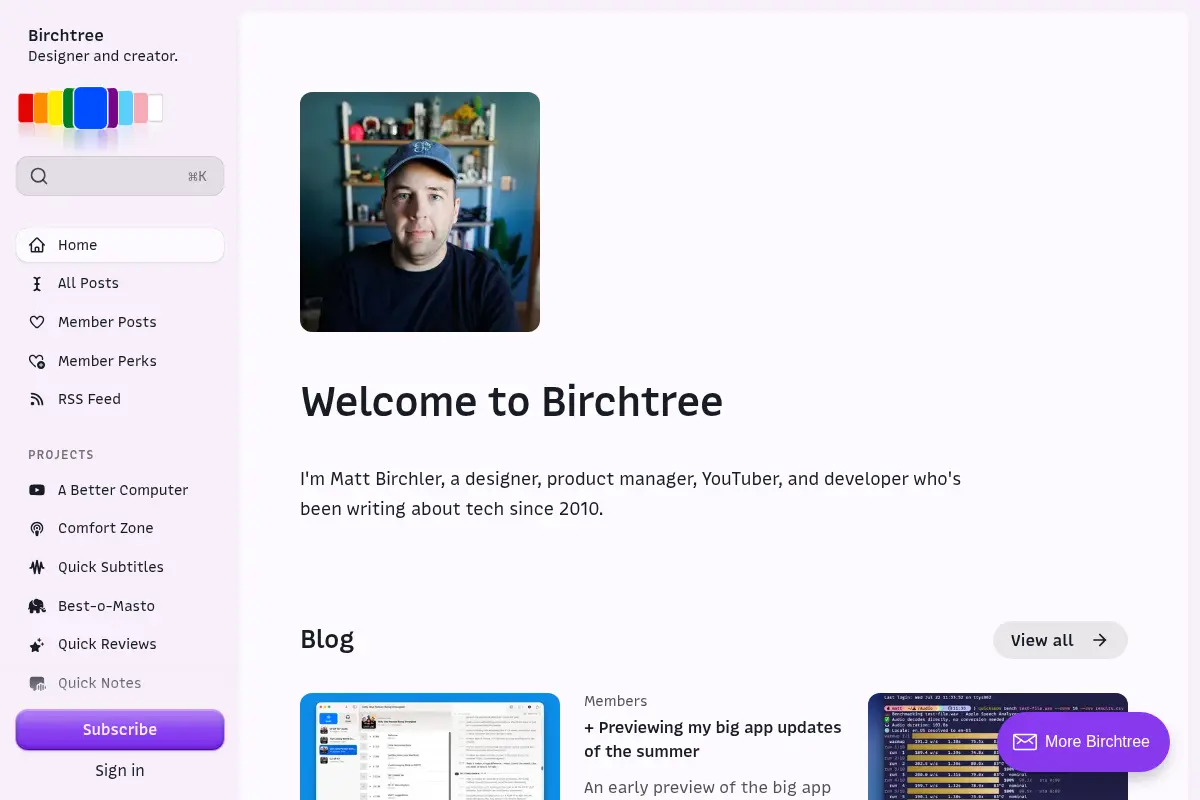This screenshot has width=1200, height=800.
Task: Select the purple color swatch
Action: (112, 107)
